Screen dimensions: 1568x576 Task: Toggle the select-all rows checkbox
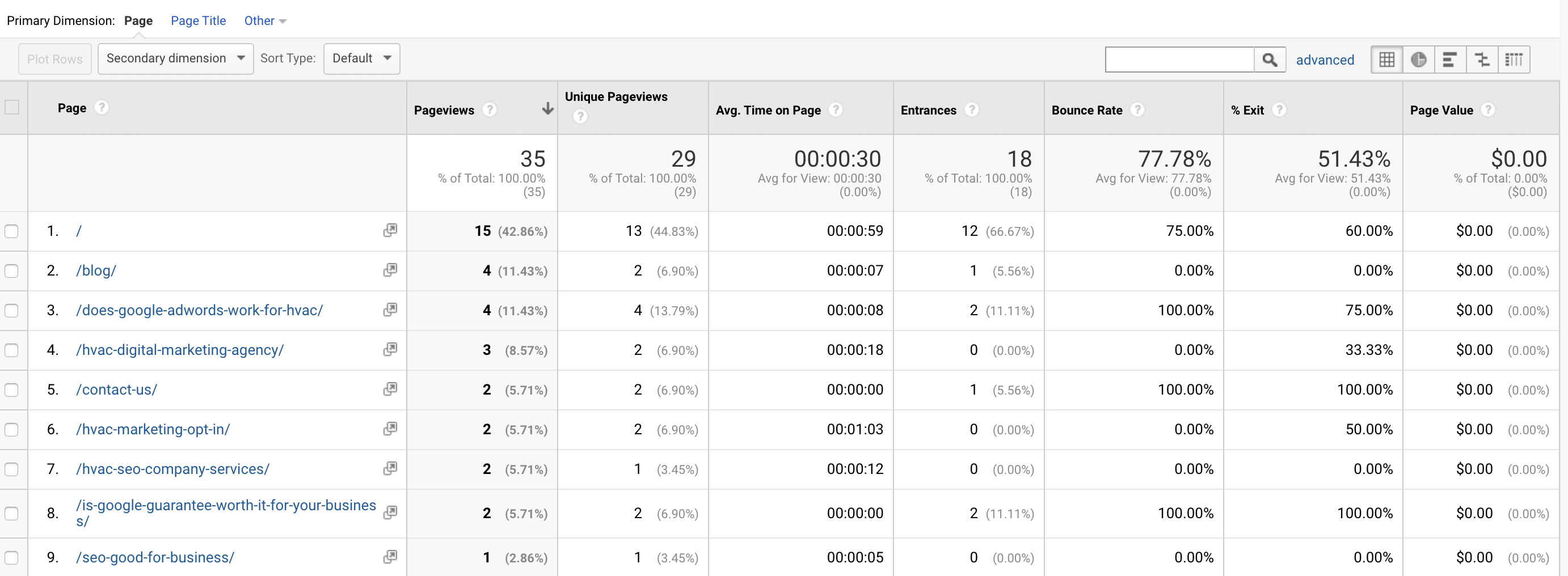[11, 108]
